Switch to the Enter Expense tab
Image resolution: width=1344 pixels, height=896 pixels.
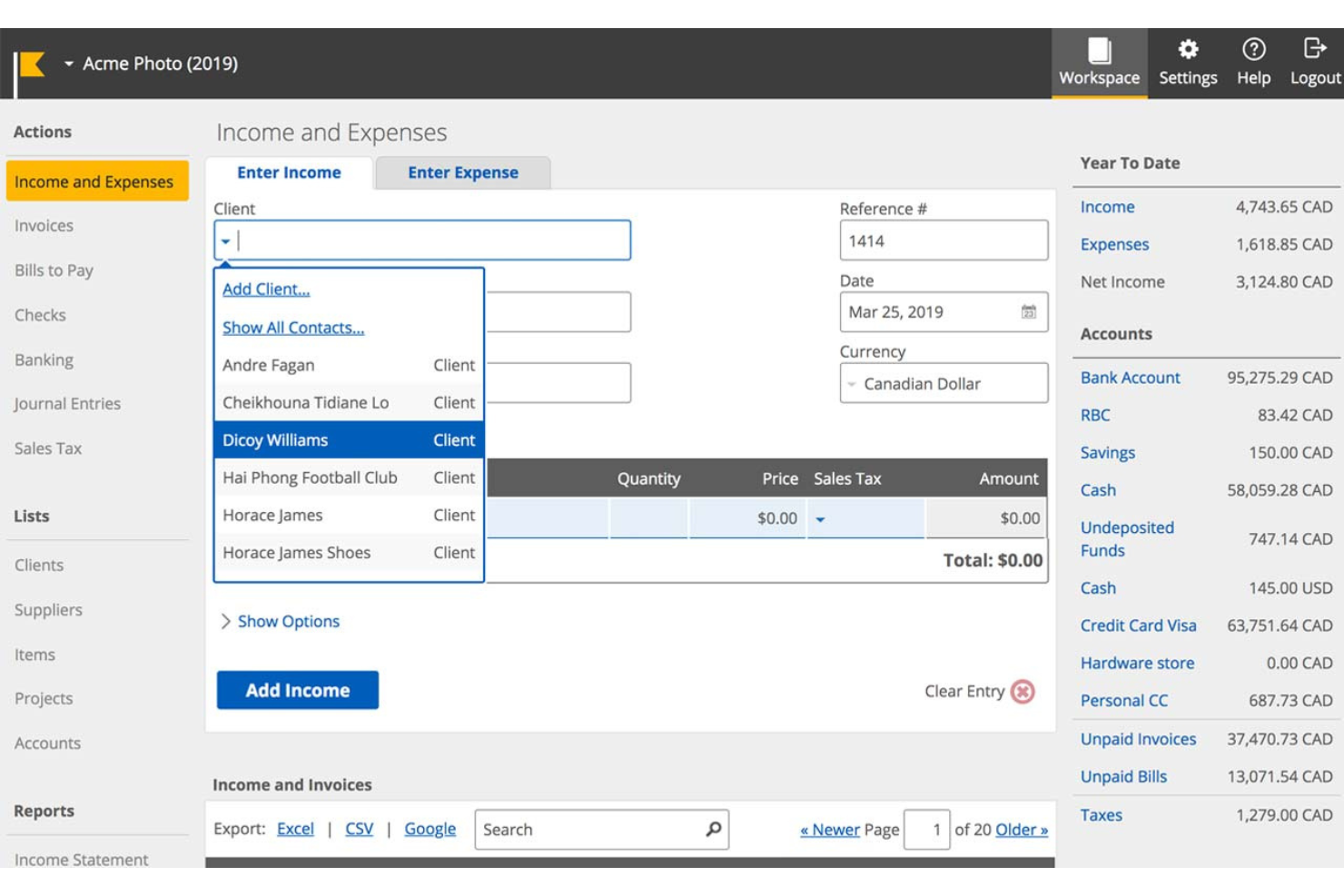(x=463, y=172)
